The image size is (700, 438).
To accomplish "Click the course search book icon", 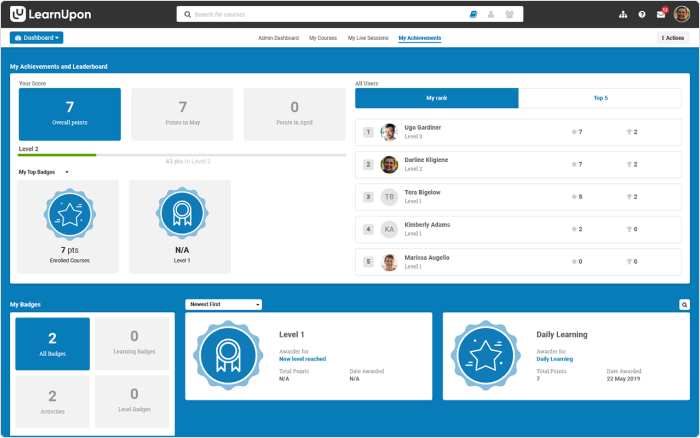I will tap(473, 15).
